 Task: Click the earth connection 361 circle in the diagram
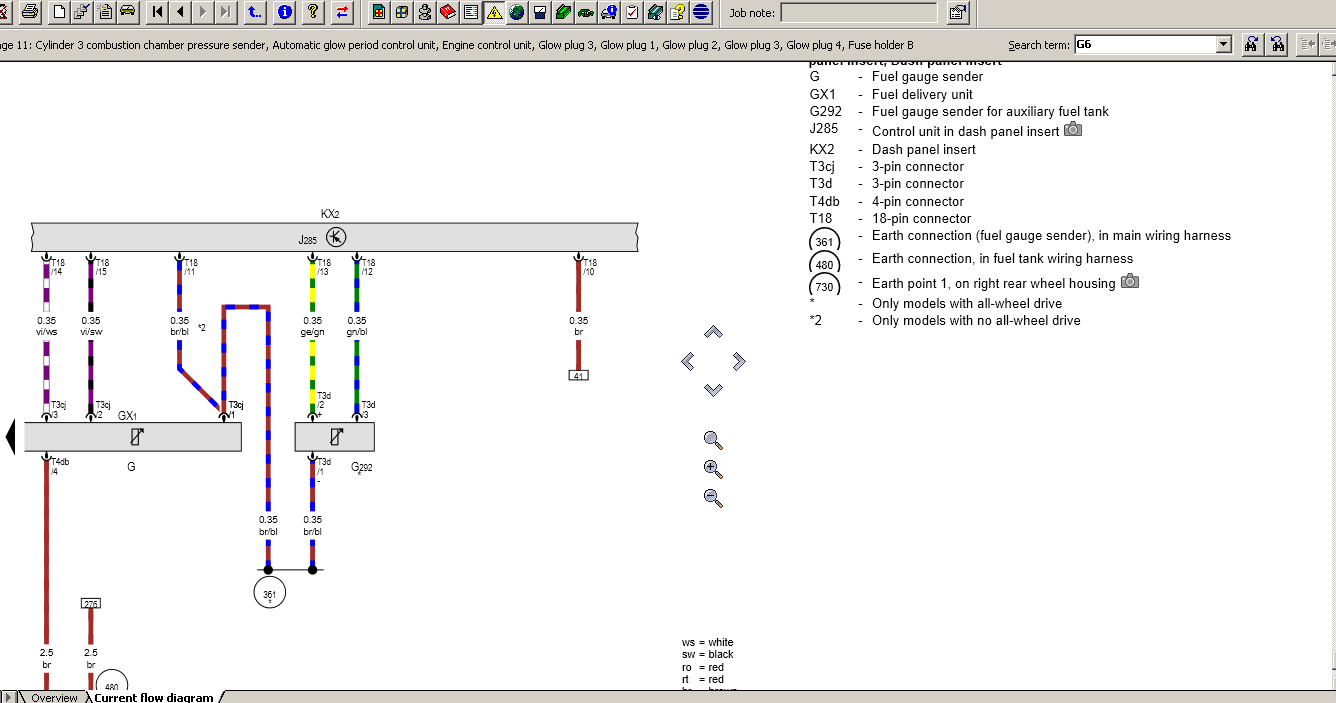click(x=269, y=592)
